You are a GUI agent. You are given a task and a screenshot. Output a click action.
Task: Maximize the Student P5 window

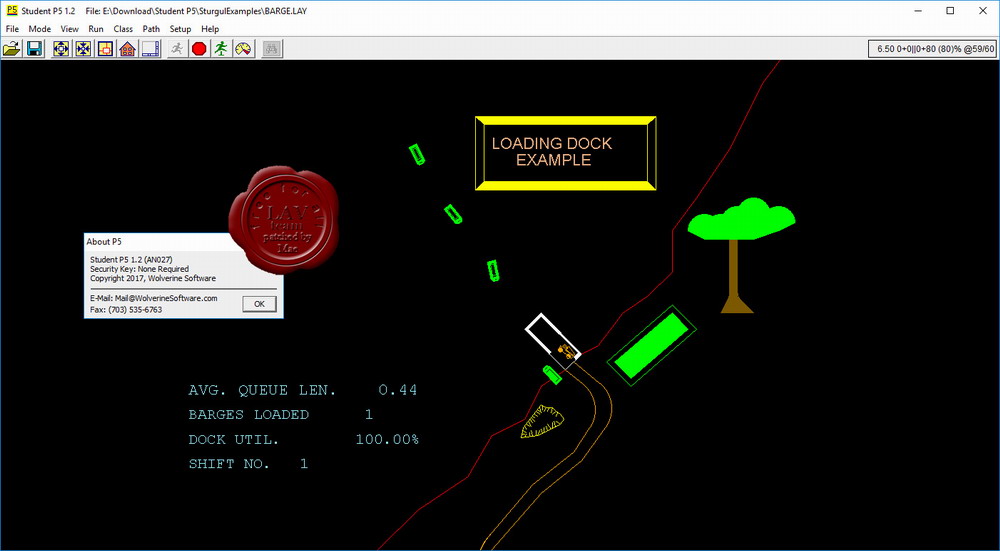coord(950,11)
